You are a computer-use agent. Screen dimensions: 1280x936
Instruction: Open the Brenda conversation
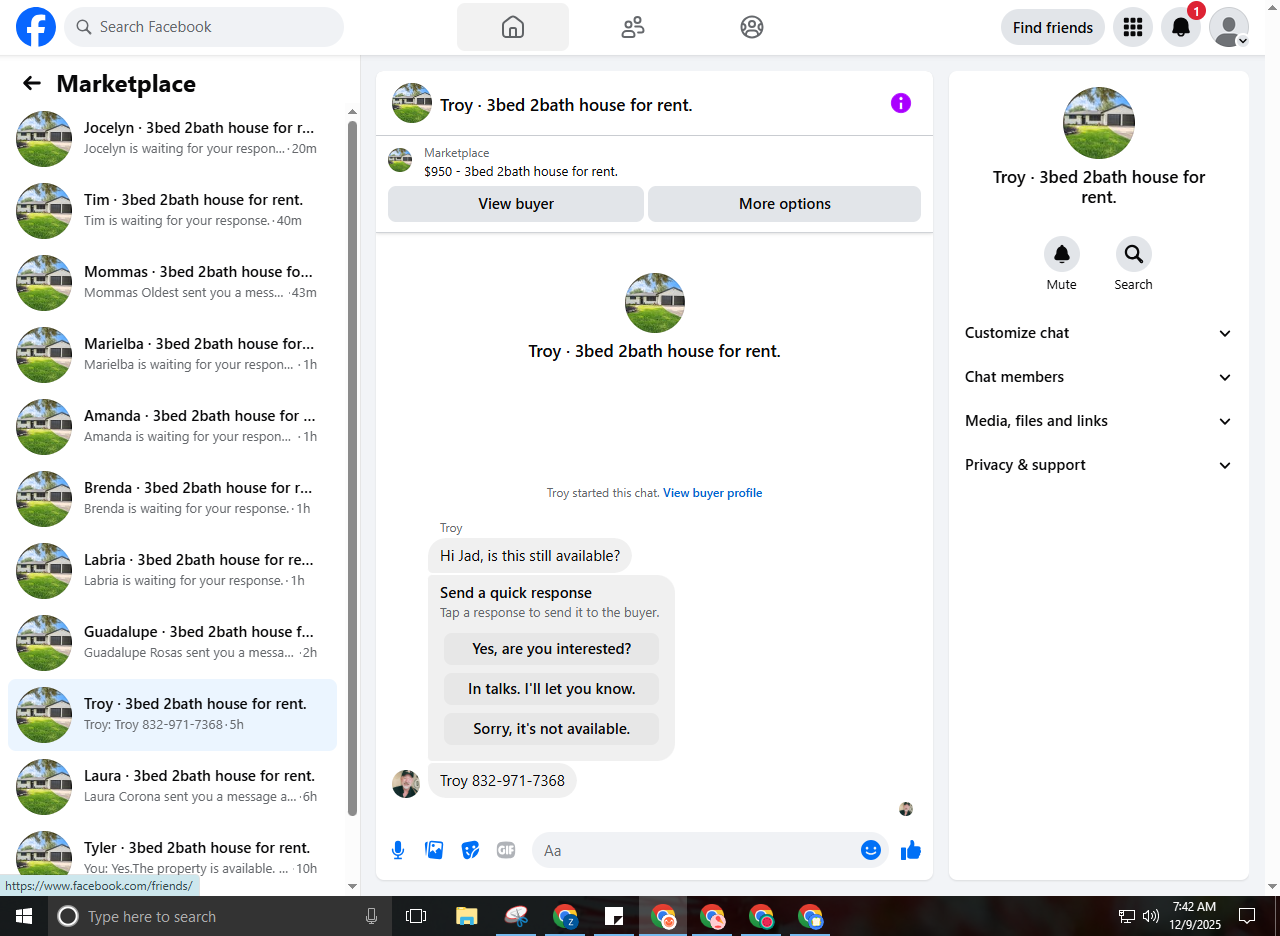[172, 499]
